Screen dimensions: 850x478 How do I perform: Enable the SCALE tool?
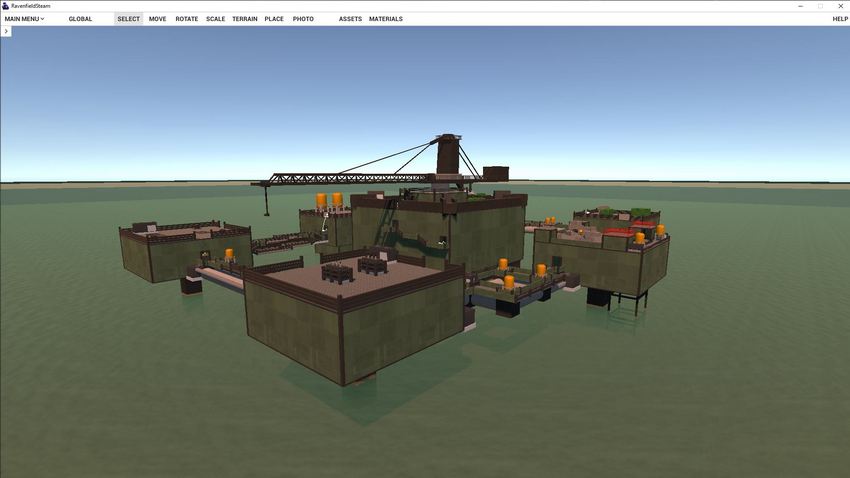(216, 19)
